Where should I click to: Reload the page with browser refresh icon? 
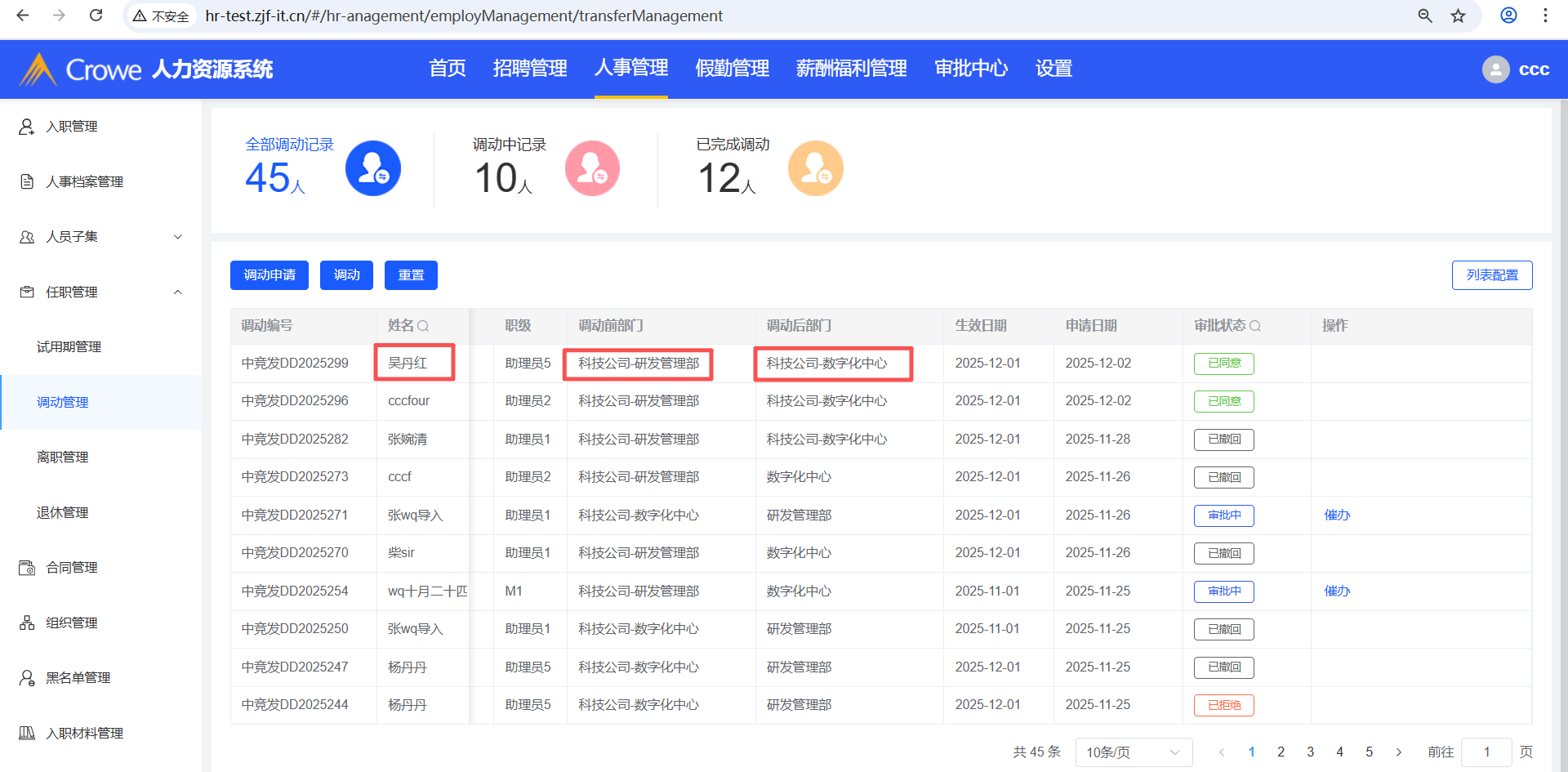click(x=96, y=16)
